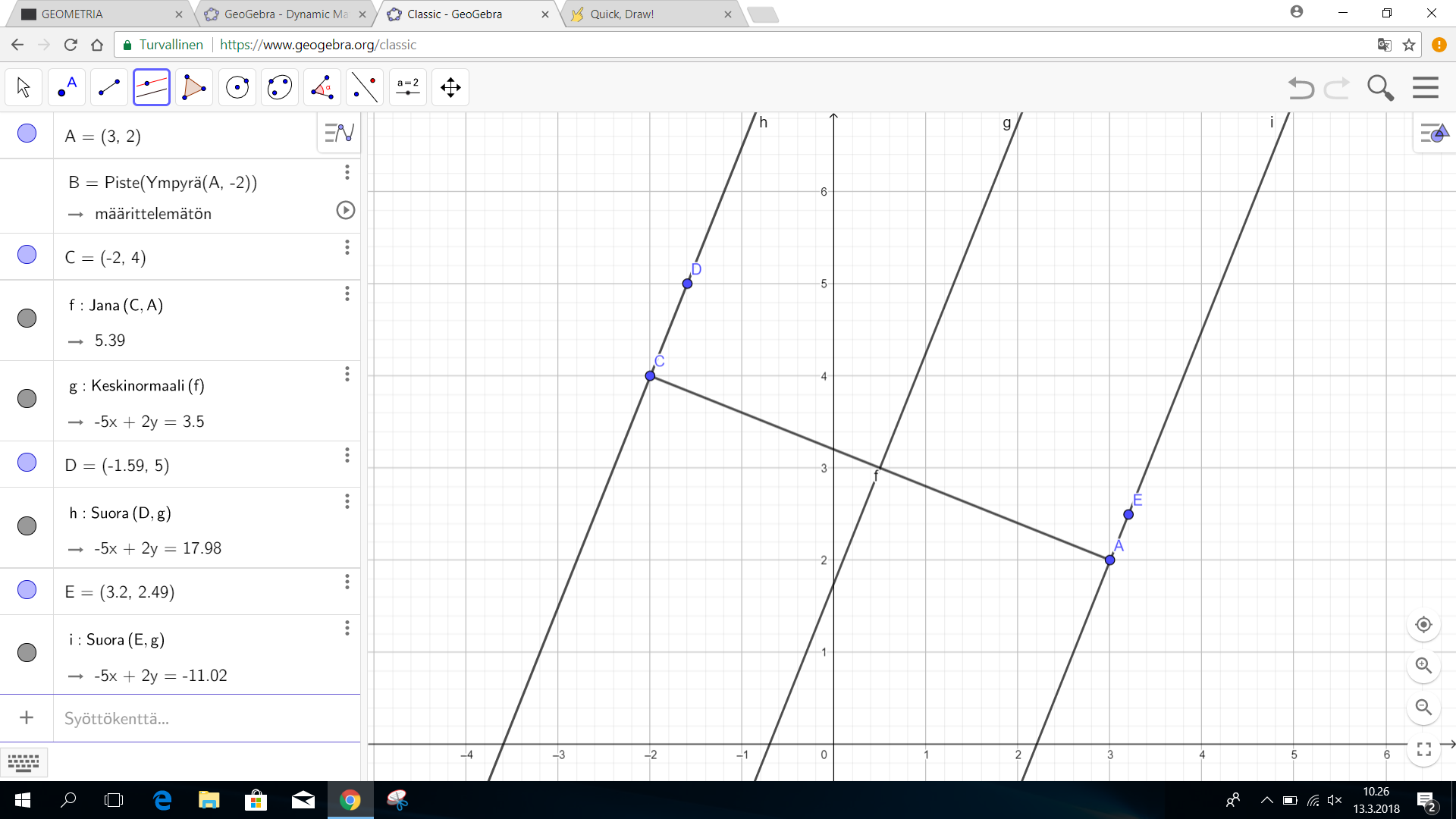The height and width of the screenshot is (819, 1456).
Task: Select the Point tool
Action: (x=67, y=87)
